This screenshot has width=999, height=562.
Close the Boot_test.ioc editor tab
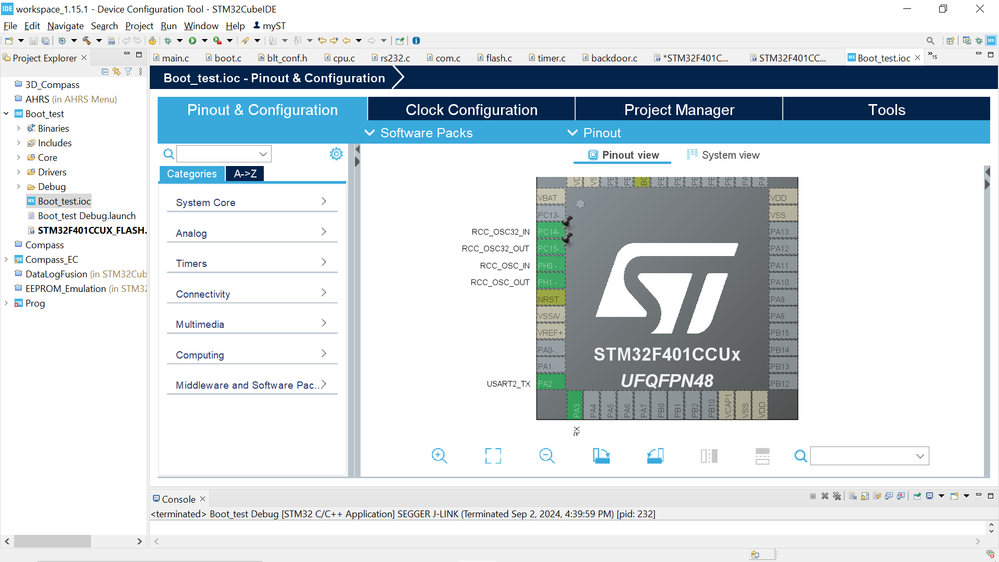[x=917, y=57]
